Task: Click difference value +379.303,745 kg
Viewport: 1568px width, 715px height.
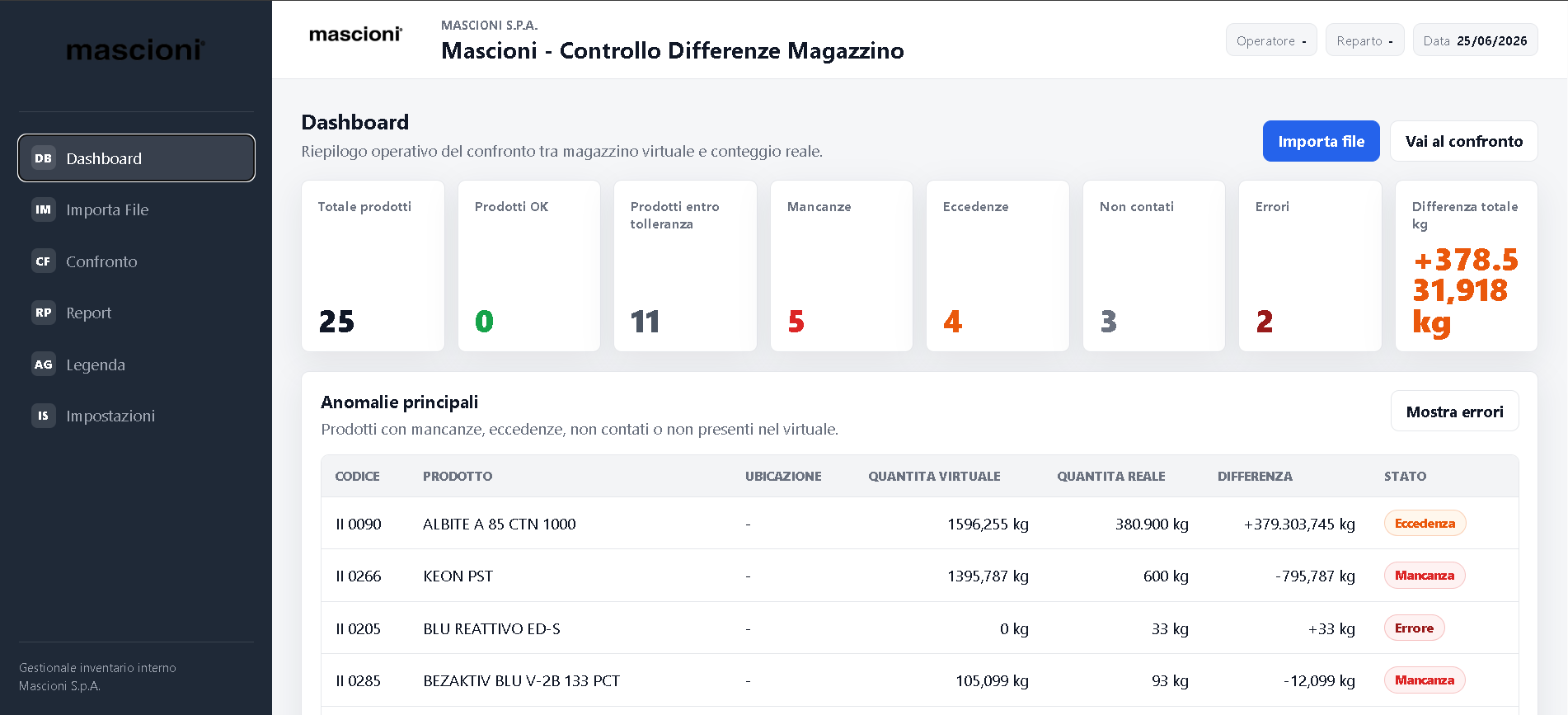Action: tap(1299, 524)
